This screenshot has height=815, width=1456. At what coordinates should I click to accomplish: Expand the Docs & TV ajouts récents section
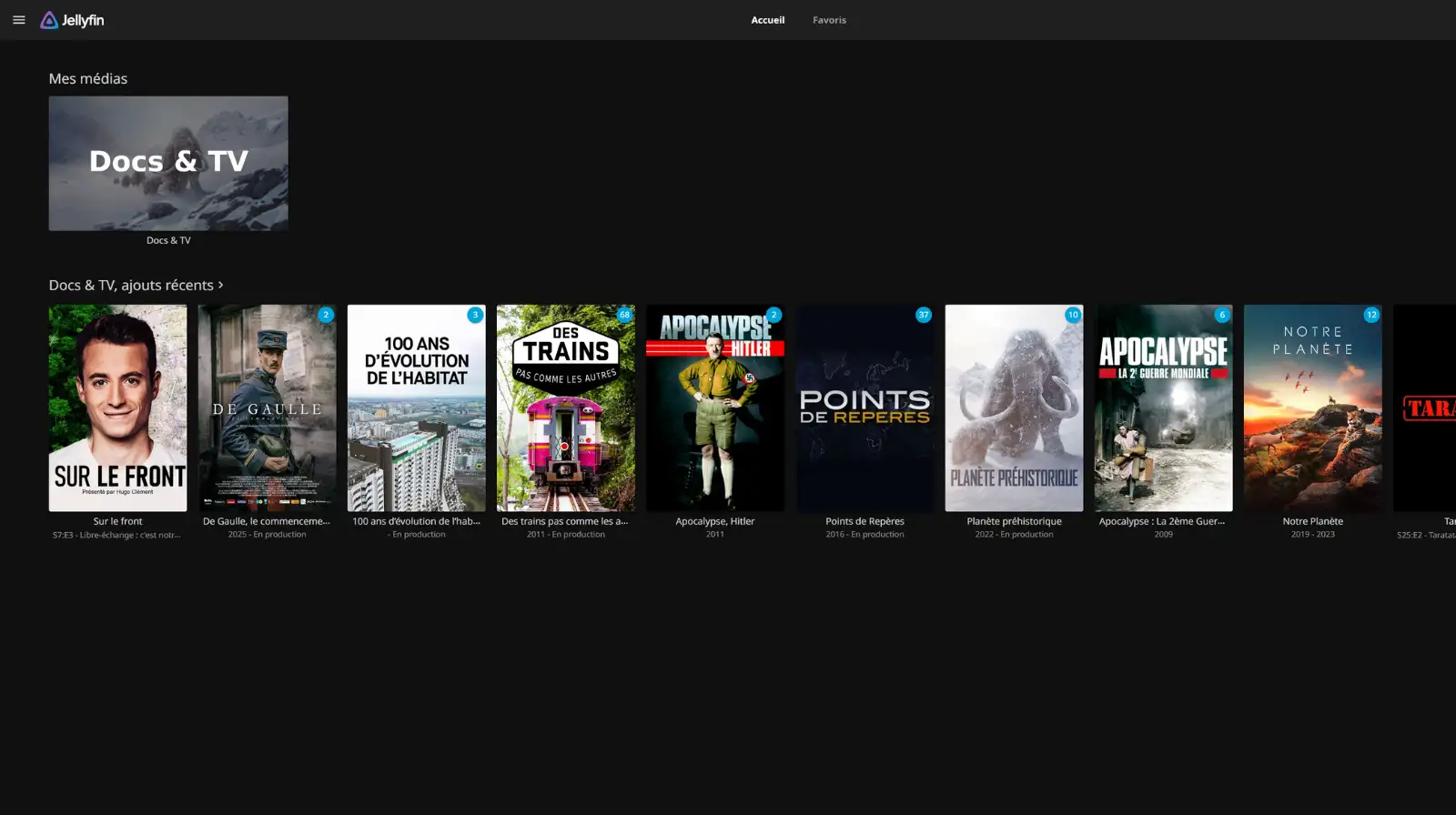(x=136, y=286)
